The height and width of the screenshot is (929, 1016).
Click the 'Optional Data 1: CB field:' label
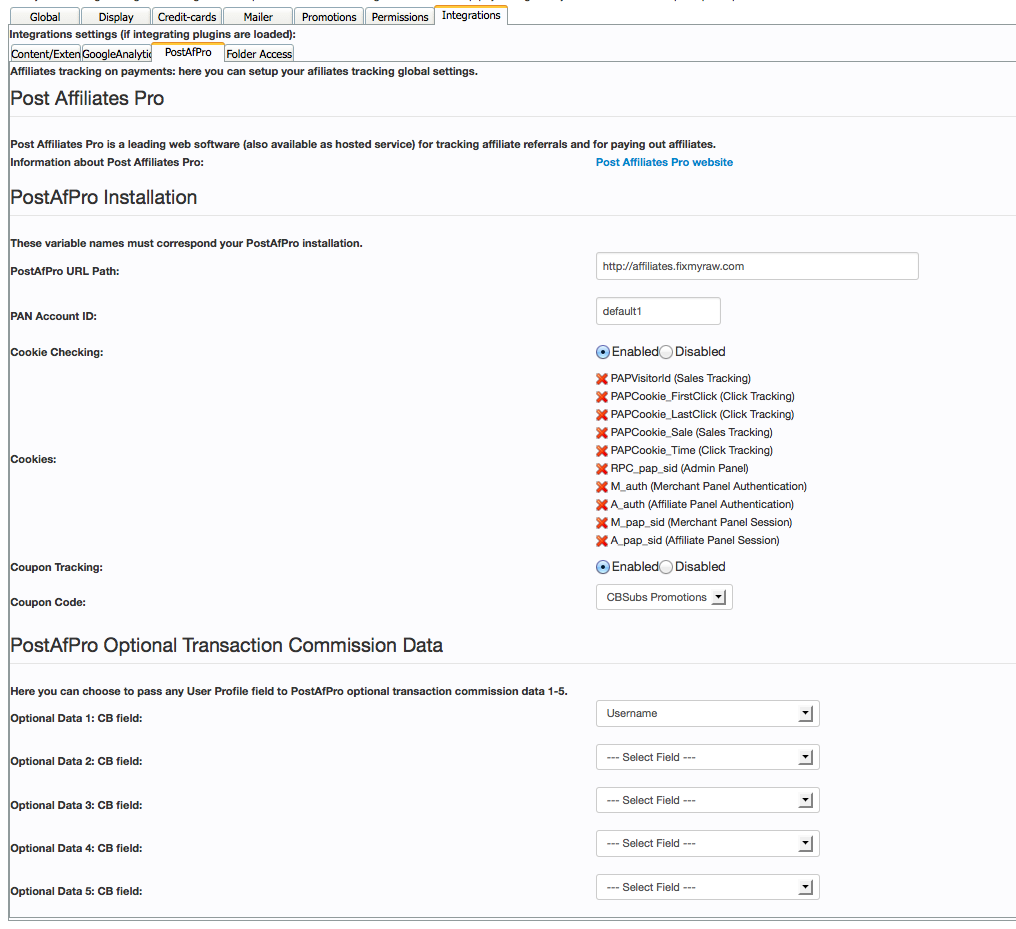pos(76,718)
